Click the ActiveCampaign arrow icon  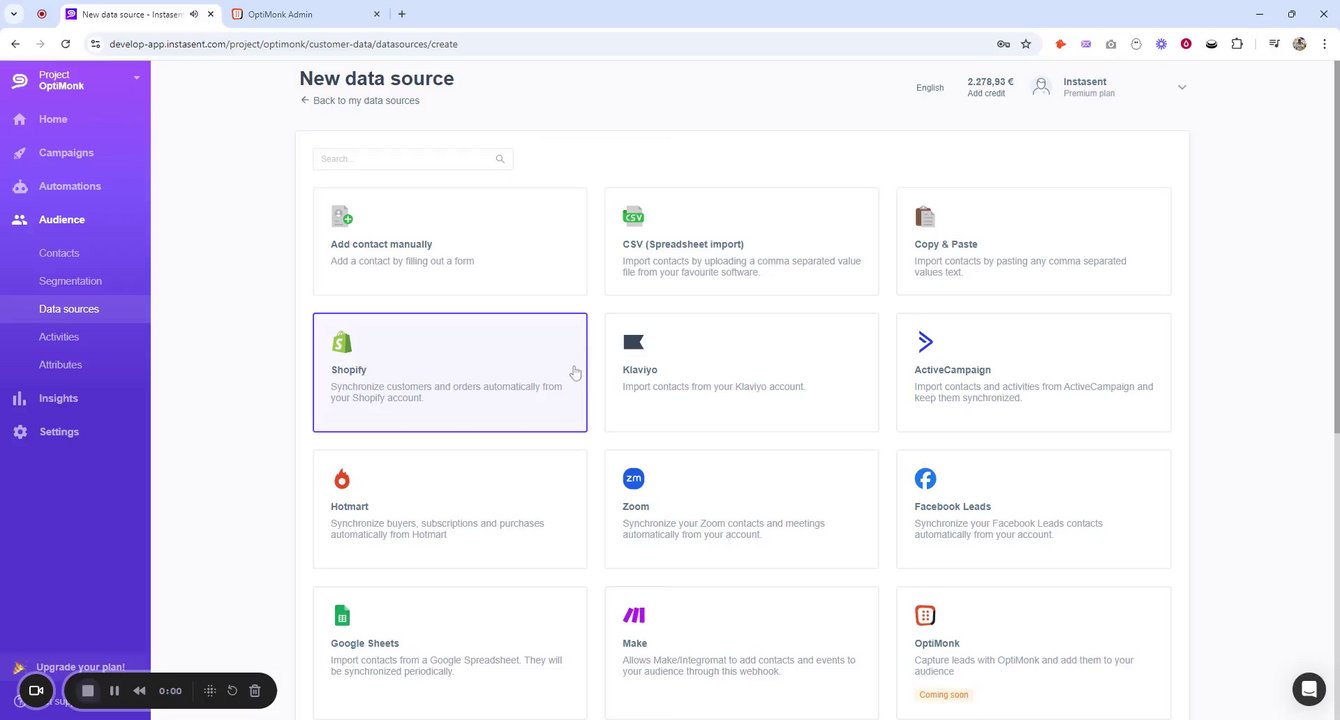925,342
